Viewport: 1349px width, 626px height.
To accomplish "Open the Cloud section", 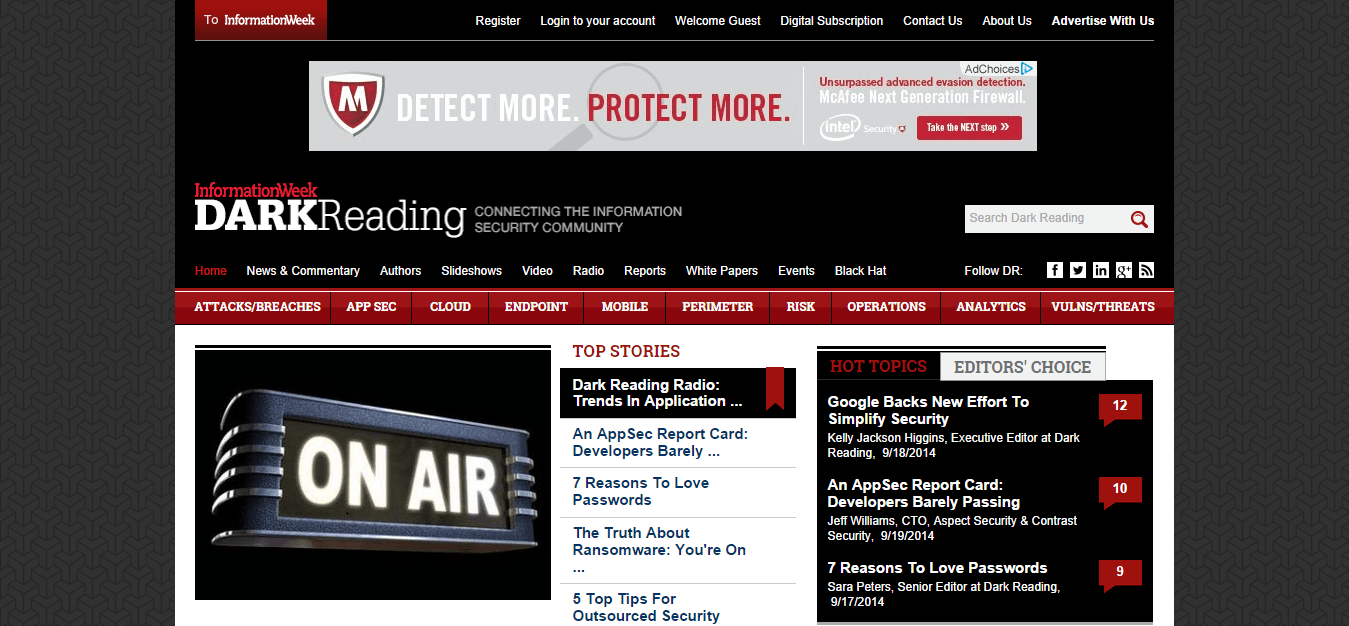I will 450,307.
